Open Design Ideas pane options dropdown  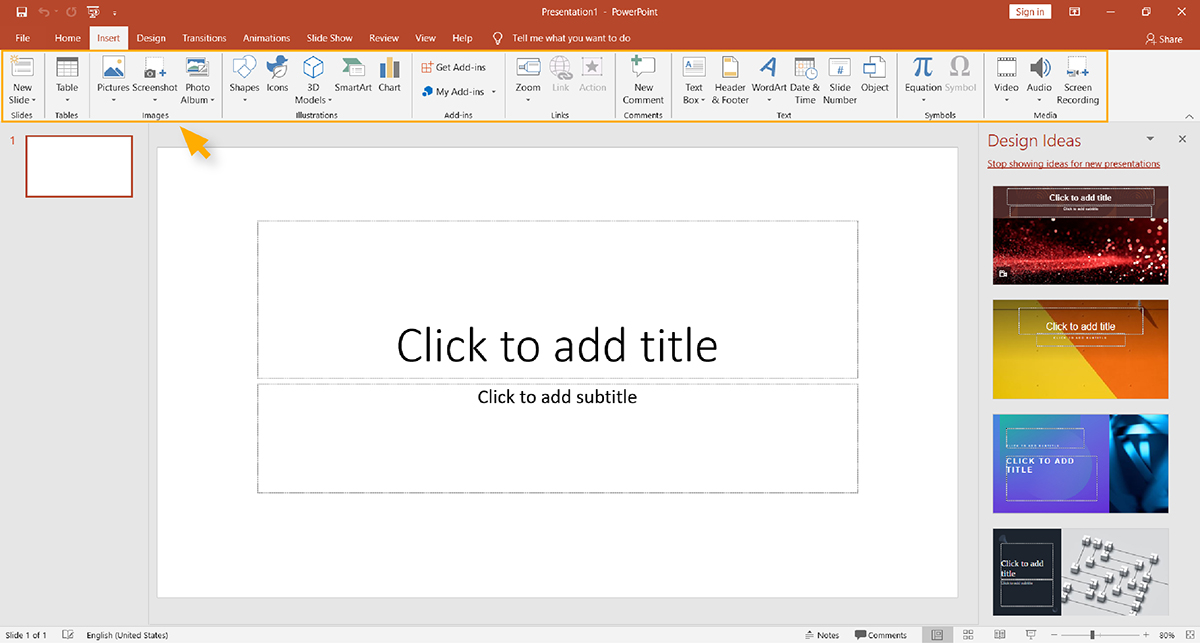tap(1150, 139)
